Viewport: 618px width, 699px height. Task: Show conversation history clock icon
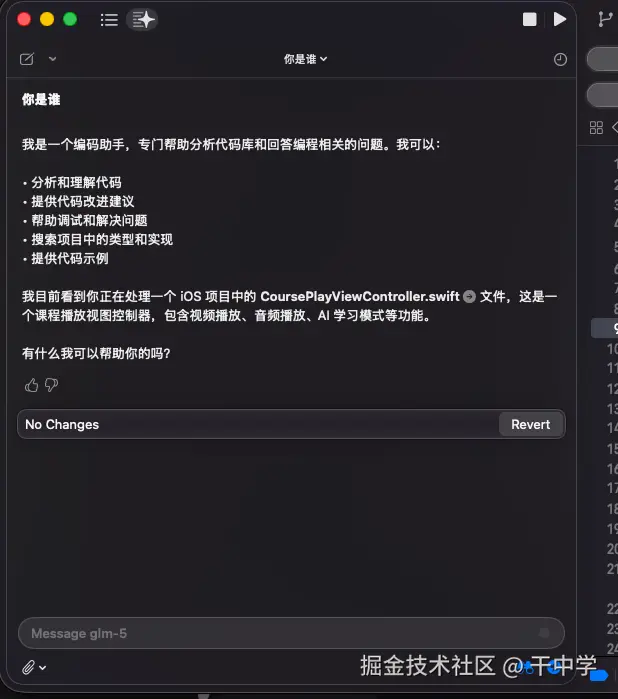coord(560,59)
